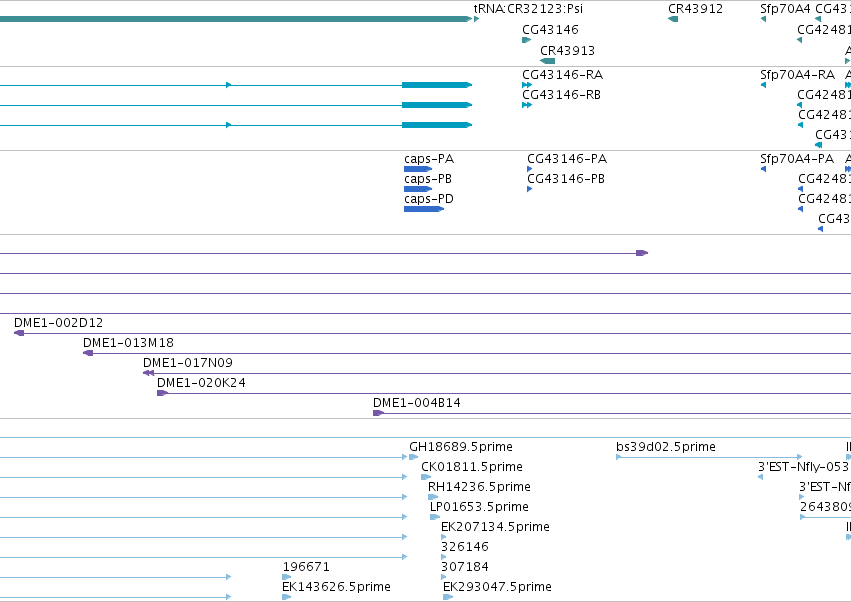Viewport: 851px width, 602px height.
Task: Click the RH14236.5prime arrow glyph
Action: coord(433,497)
